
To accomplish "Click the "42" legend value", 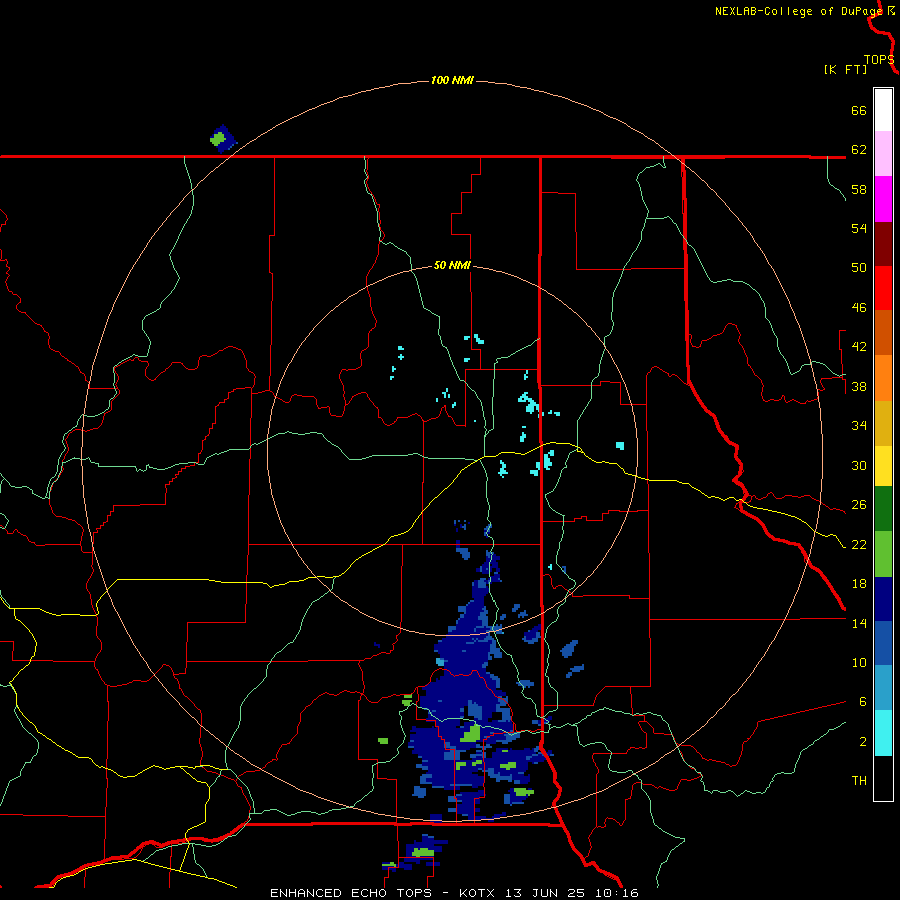I will (859, 347).
